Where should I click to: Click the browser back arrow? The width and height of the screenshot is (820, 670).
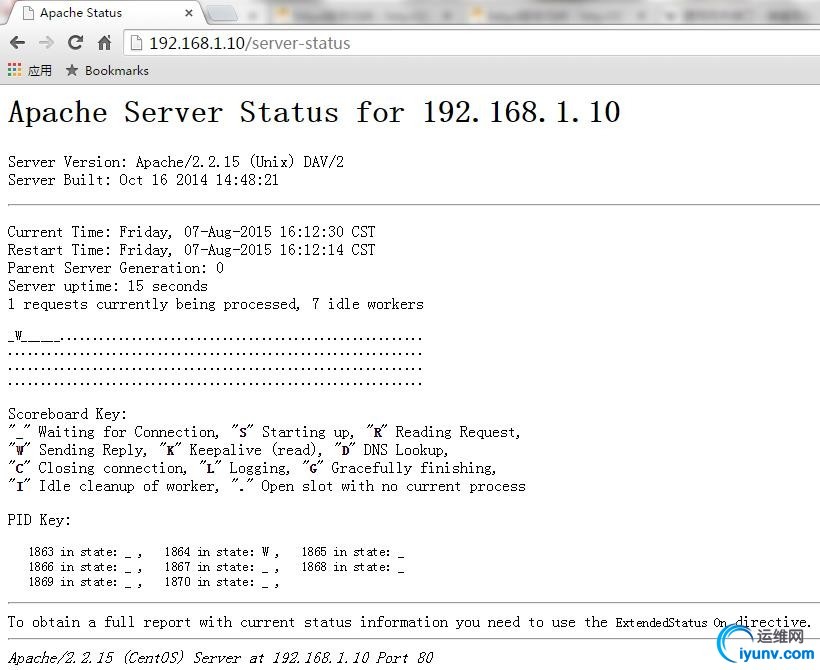(17, 43)
